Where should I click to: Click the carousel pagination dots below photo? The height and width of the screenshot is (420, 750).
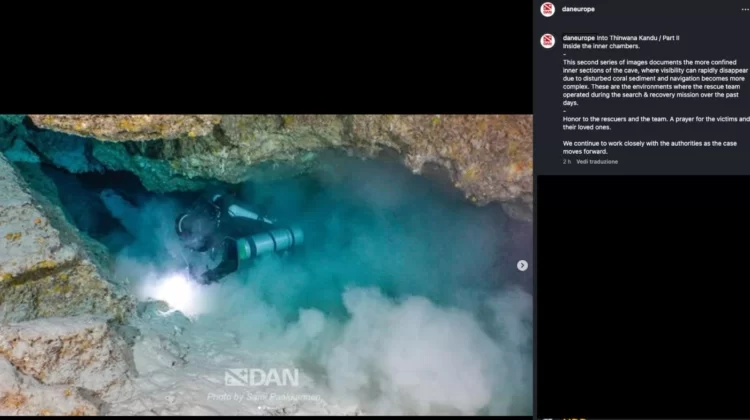pyautogui.click(x=265, y=408)
